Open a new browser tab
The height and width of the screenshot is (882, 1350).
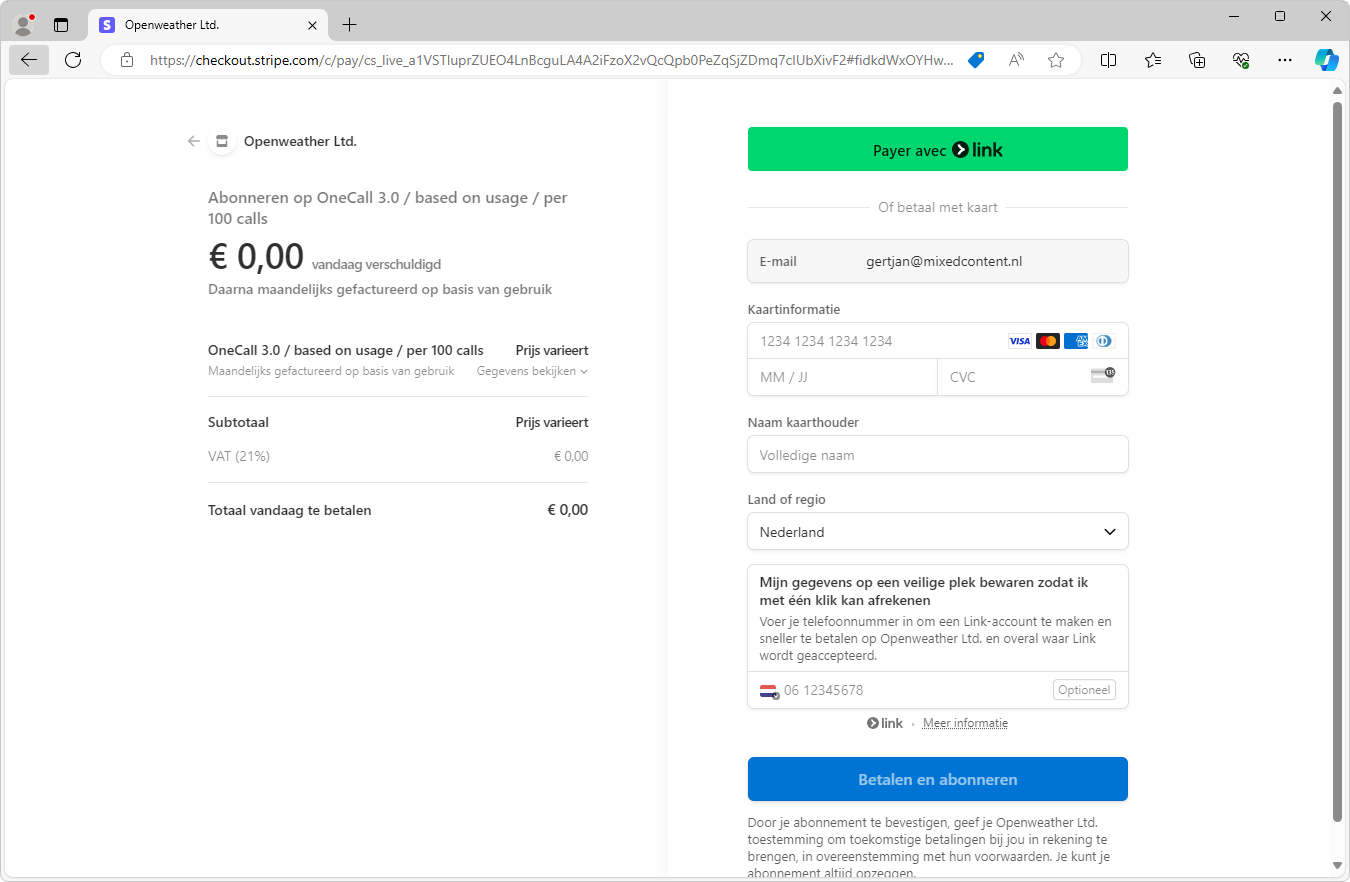(x=349, y=24)
